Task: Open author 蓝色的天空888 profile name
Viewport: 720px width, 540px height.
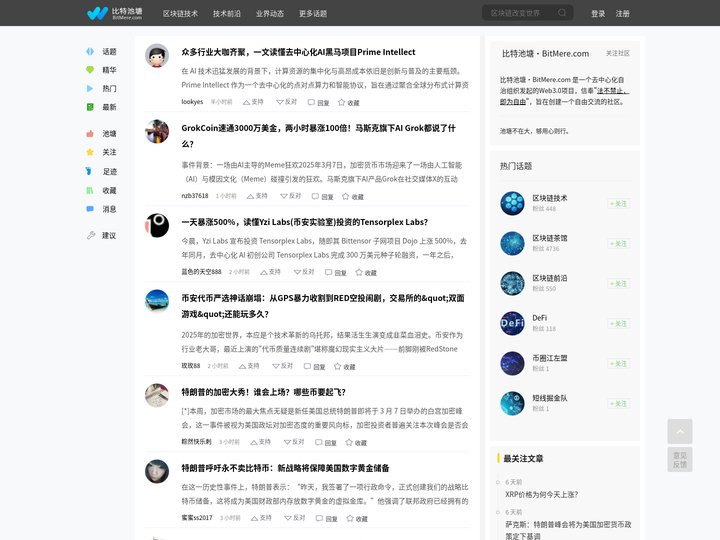Action: click(x=201, y=272)
